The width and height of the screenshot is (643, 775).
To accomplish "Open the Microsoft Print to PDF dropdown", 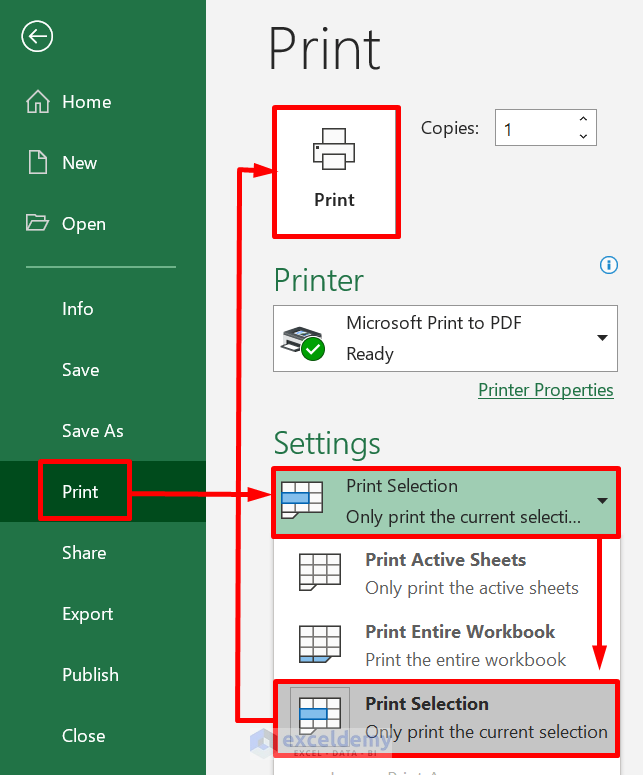I will point(445,338).
